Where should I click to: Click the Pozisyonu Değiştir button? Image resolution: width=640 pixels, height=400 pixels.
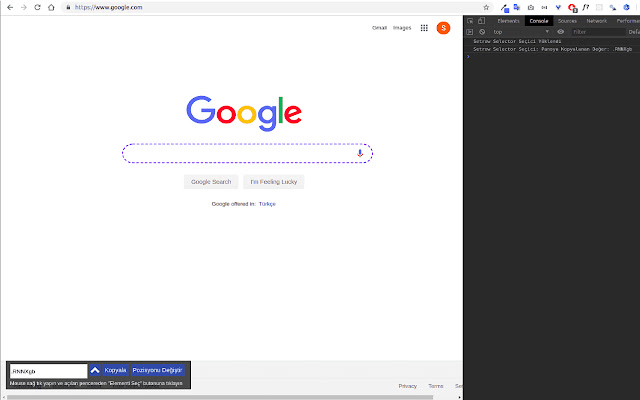(x=157, y=370)
